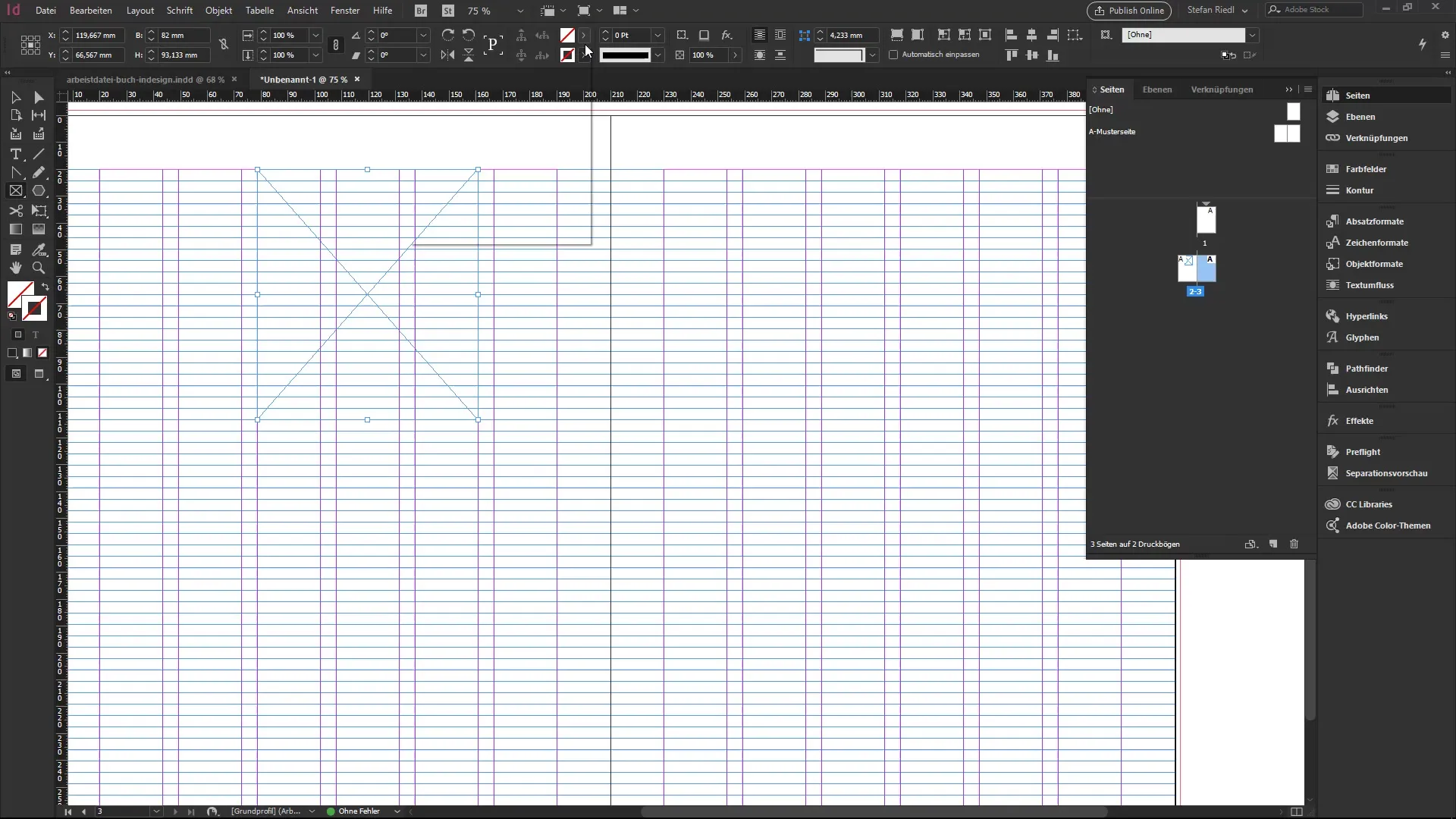Select the Scissors tool
This screenshot has height=819, width=1456.
(15, 211)
